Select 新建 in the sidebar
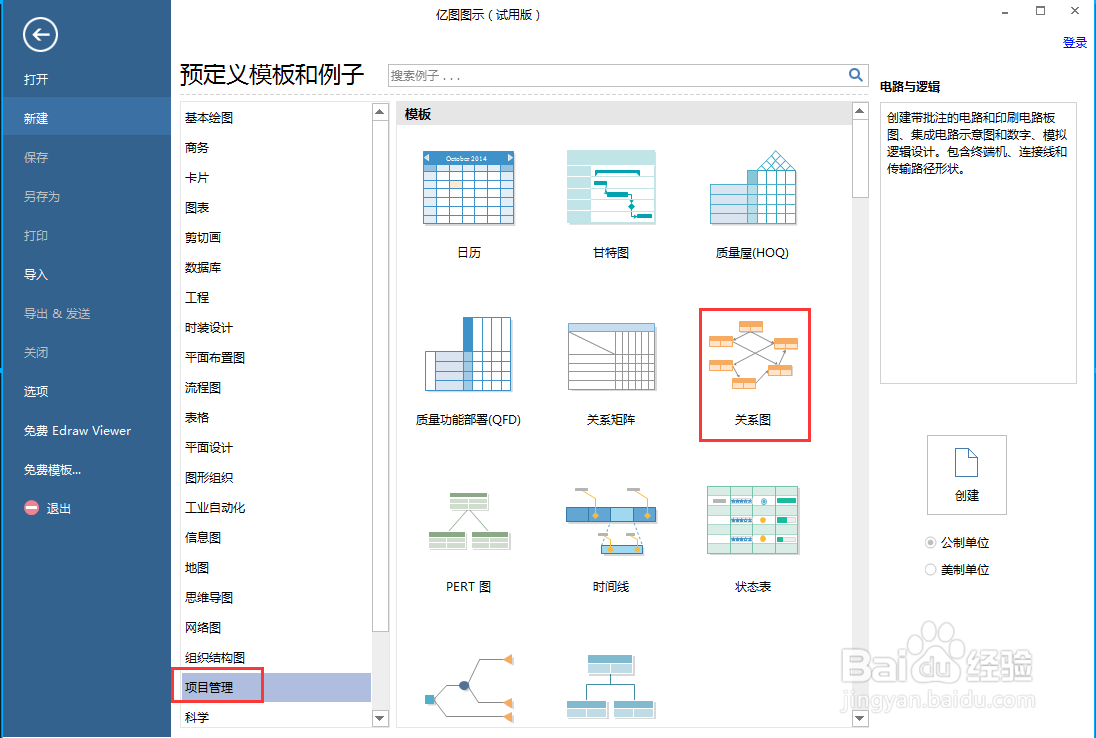 [85, 119]
